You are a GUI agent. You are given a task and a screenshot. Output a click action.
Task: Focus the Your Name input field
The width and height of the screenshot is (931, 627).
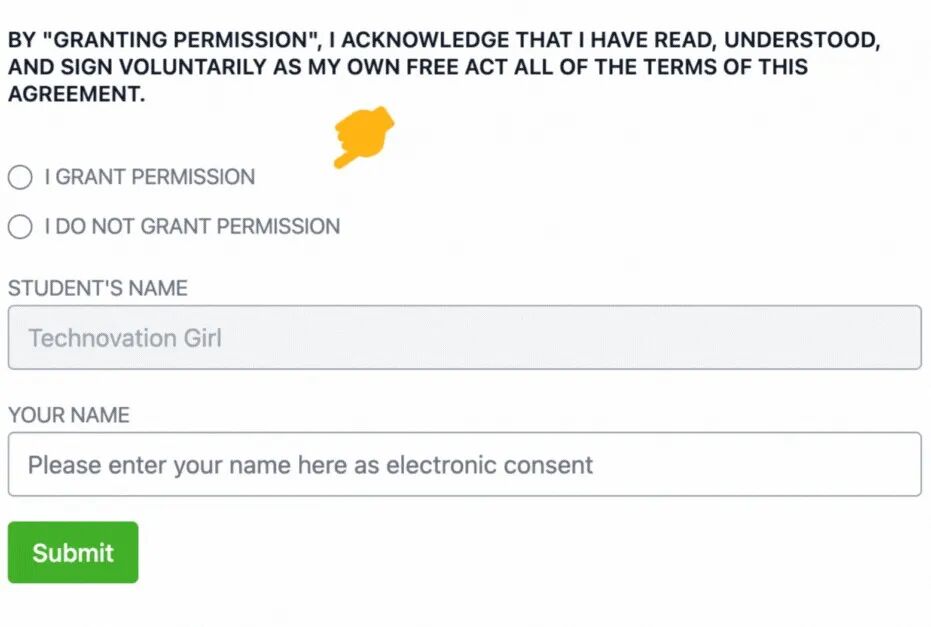point(464,464)
